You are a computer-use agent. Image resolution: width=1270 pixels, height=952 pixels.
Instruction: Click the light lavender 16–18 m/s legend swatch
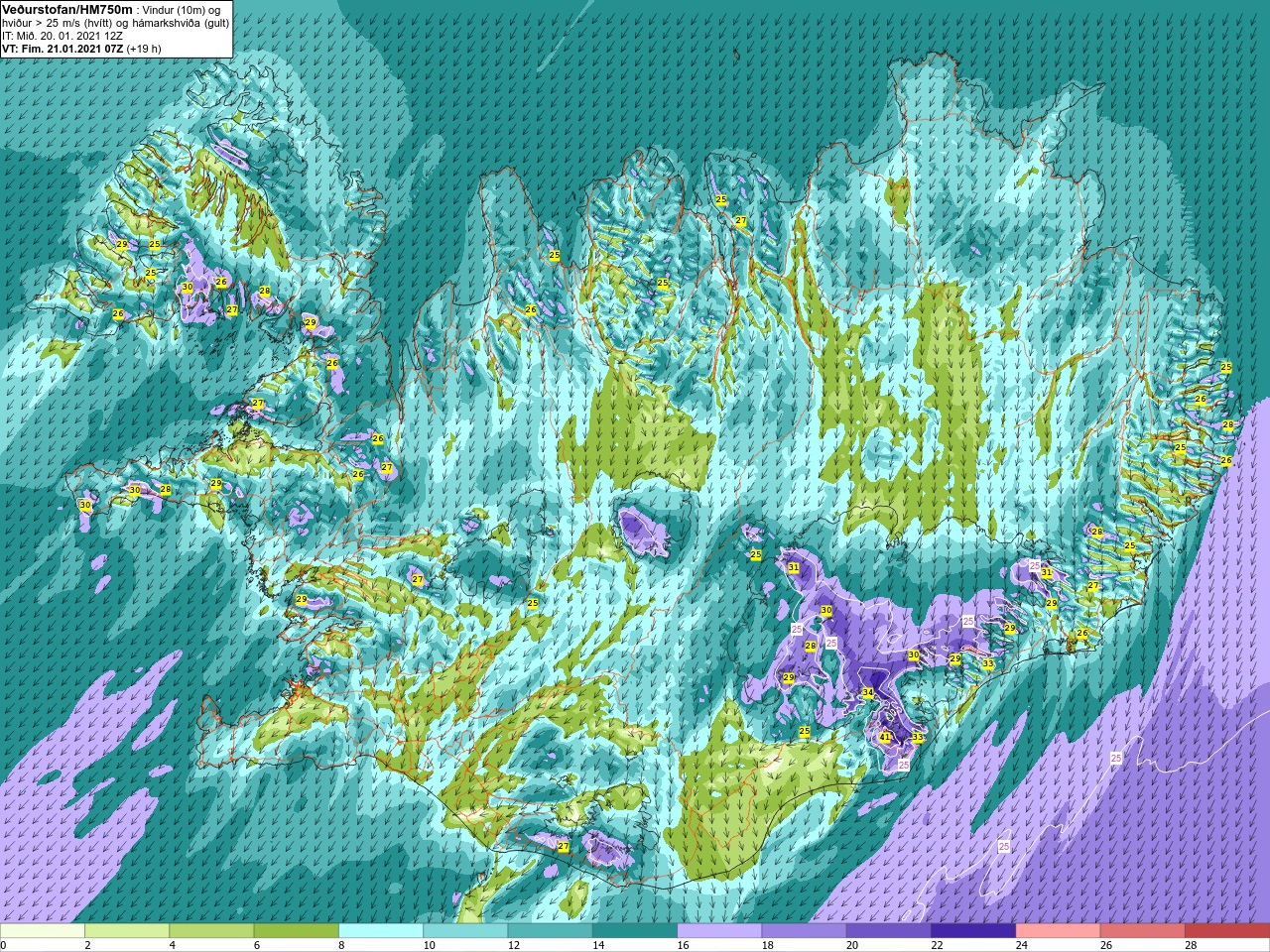click(x=719, y=931)
